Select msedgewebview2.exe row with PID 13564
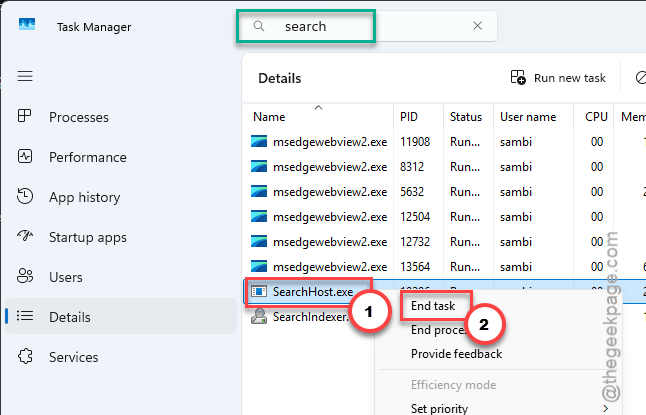The image size is (646, 415). point(444,267)
